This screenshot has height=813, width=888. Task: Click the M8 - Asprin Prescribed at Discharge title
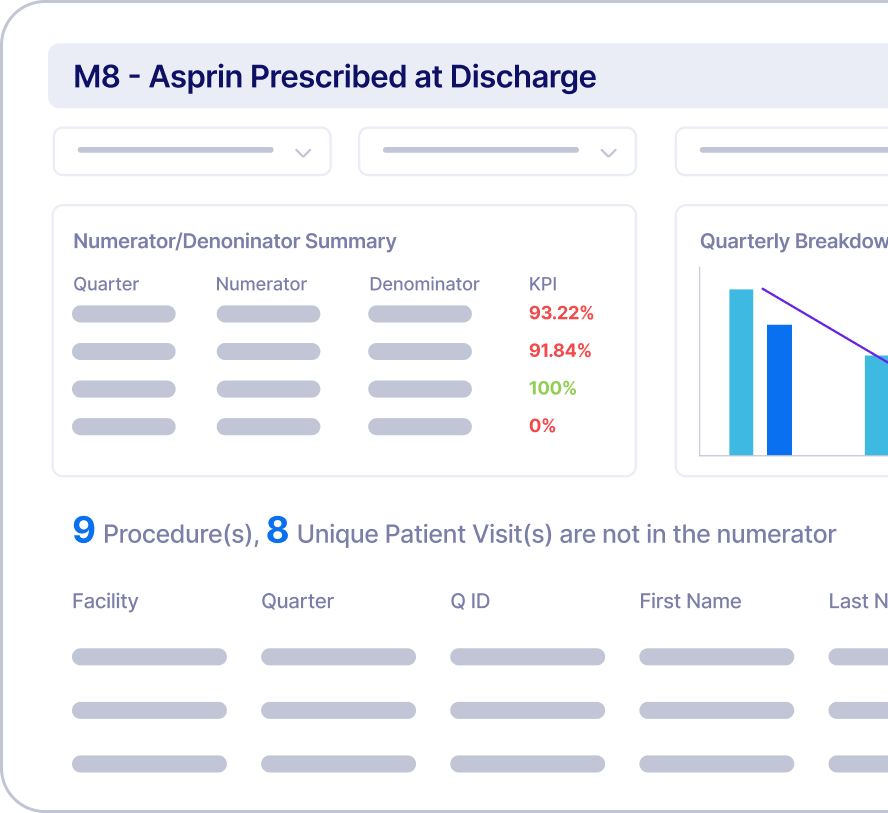[333, 76]
